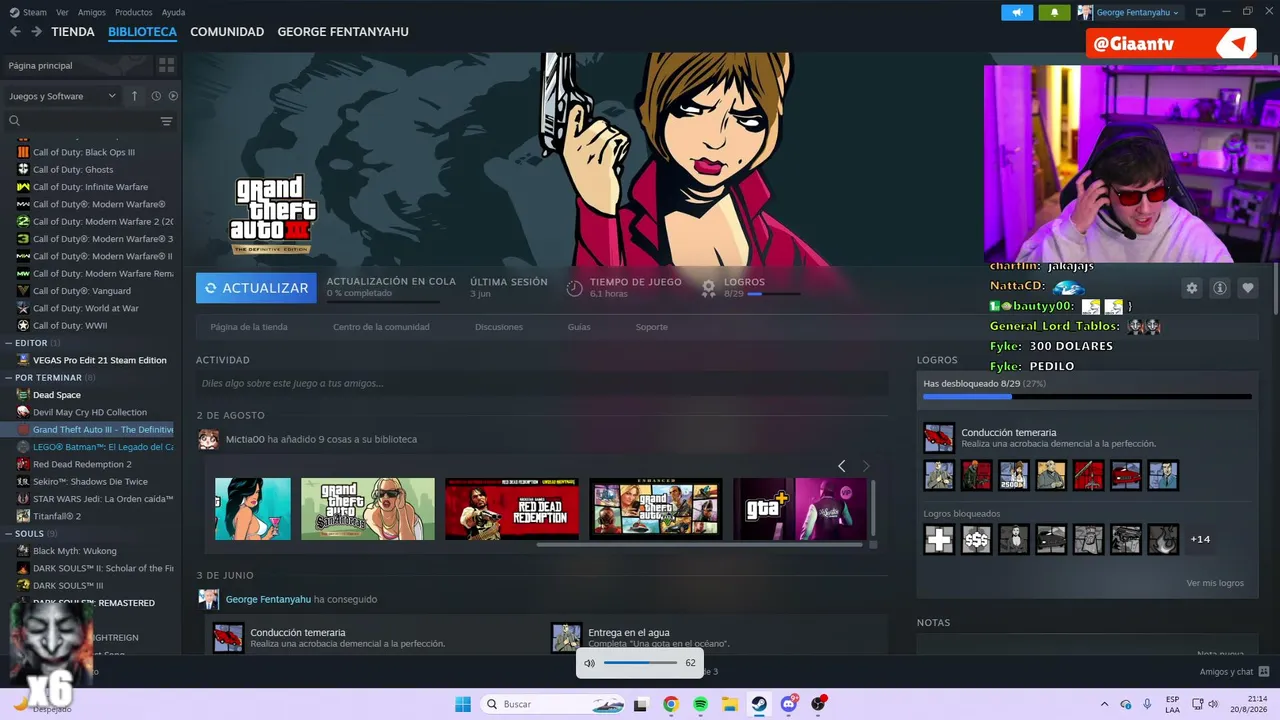
Task: Select Sekiro: Shadows Die Twice in the list
Action: coord(90,482)
